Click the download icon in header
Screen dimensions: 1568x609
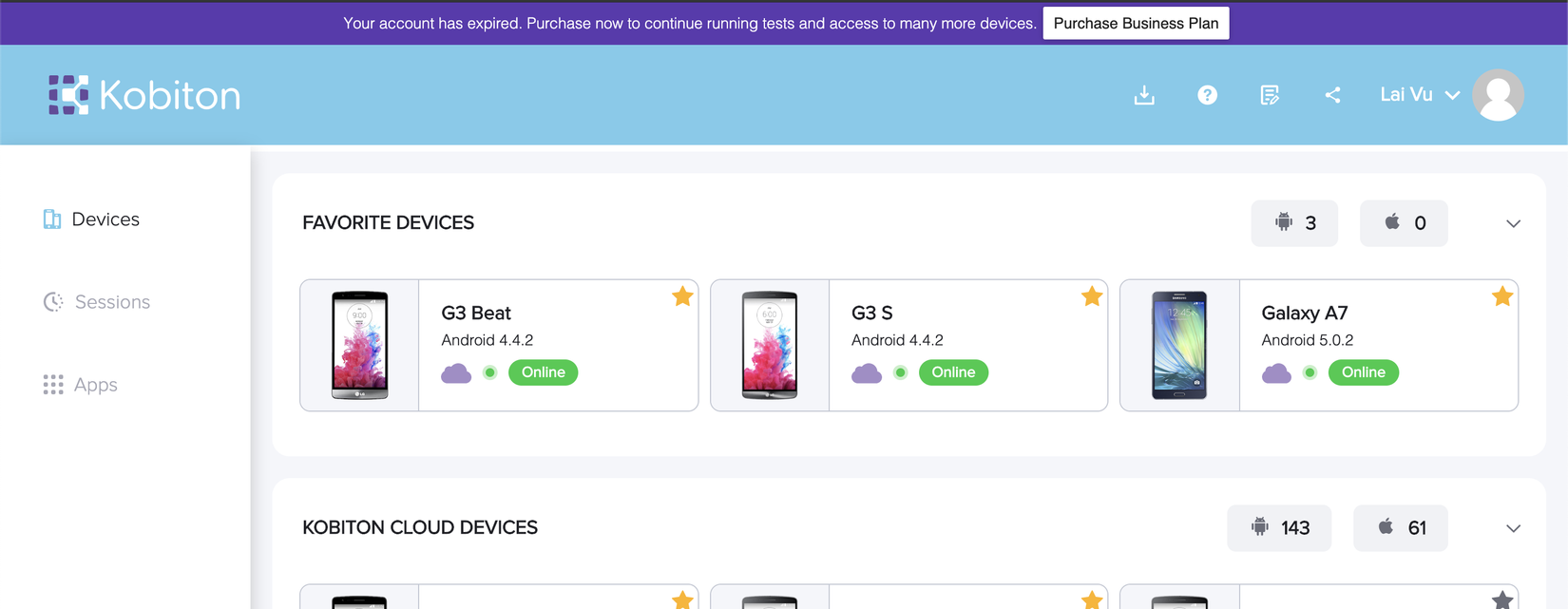pos(1144,95)
